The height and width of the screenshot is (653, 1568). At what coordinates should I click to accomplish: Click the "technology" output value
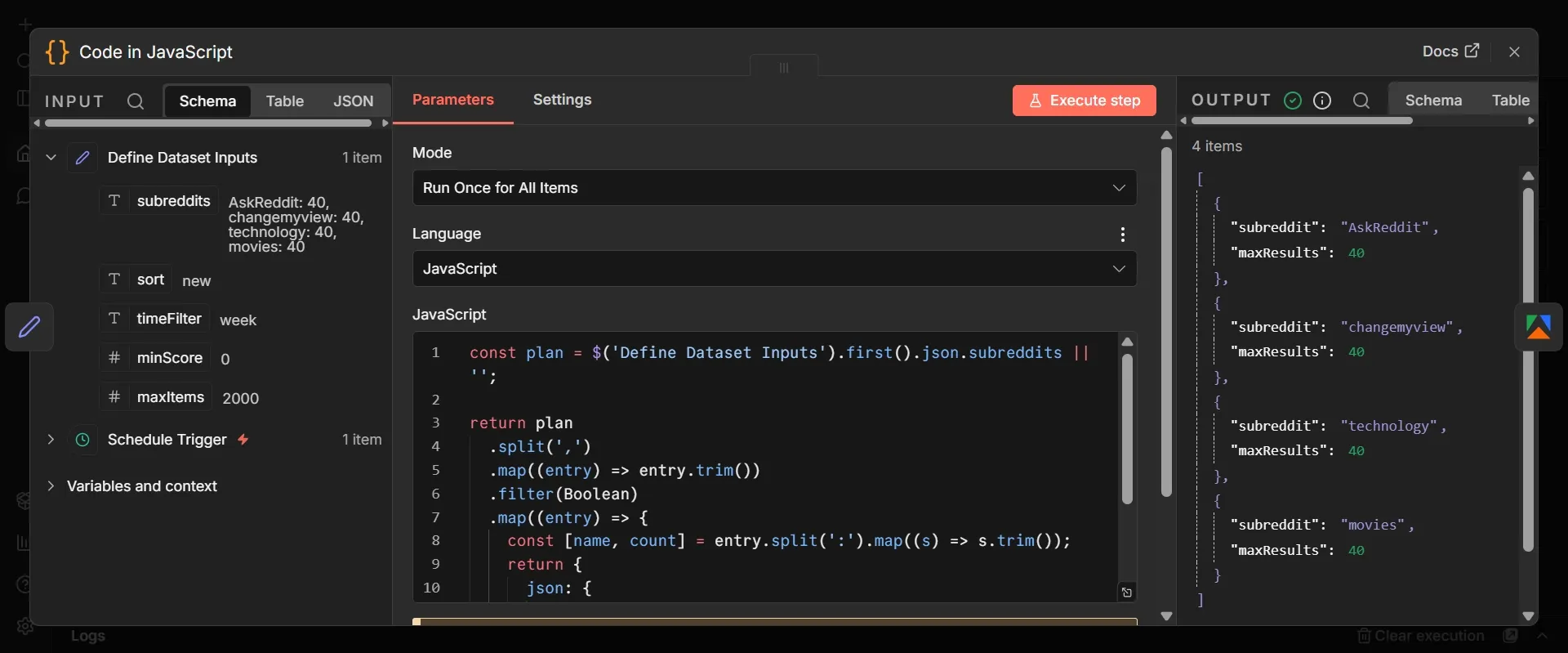coord(1389,426)
